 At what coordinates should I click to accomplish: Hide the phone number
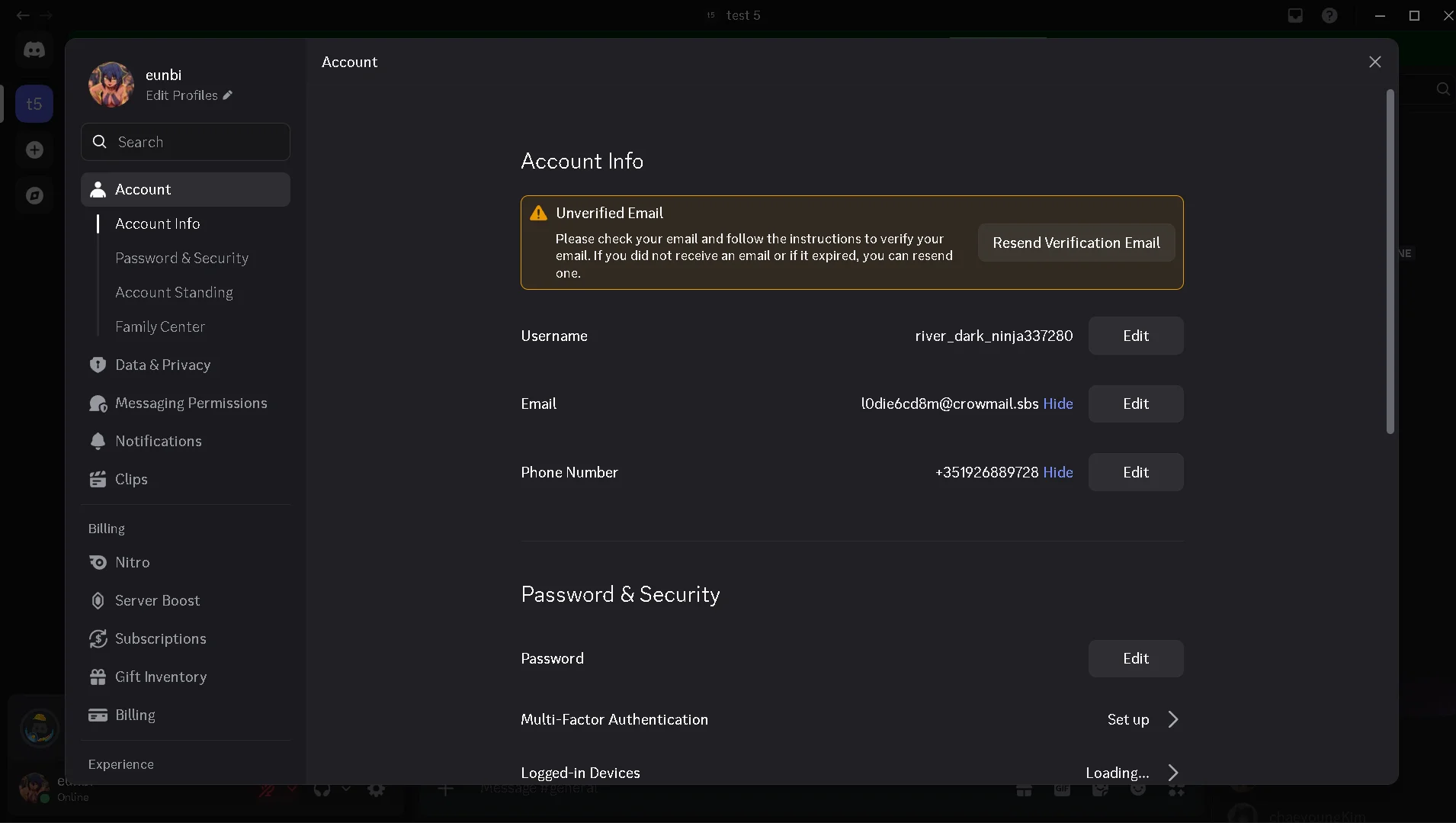(1057, 472)
